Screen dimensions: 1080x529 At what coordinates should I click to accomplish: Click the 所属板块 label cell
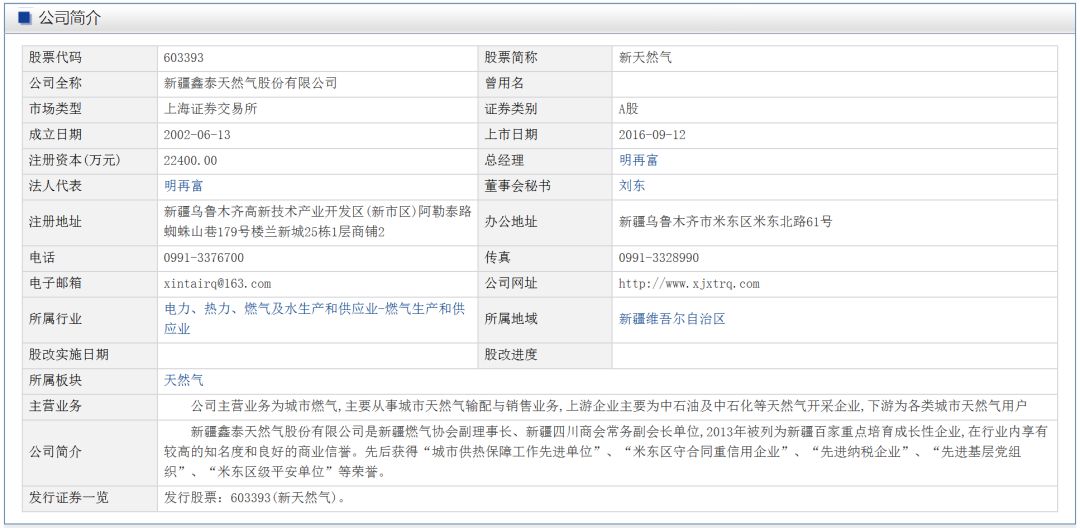coord(90,380)
